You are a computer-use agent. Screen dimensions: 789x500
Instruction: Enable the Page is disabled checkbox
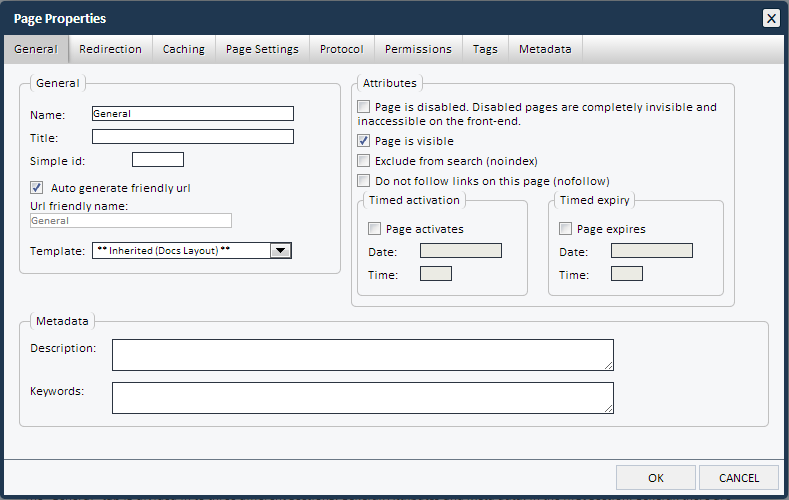(364, 107)
